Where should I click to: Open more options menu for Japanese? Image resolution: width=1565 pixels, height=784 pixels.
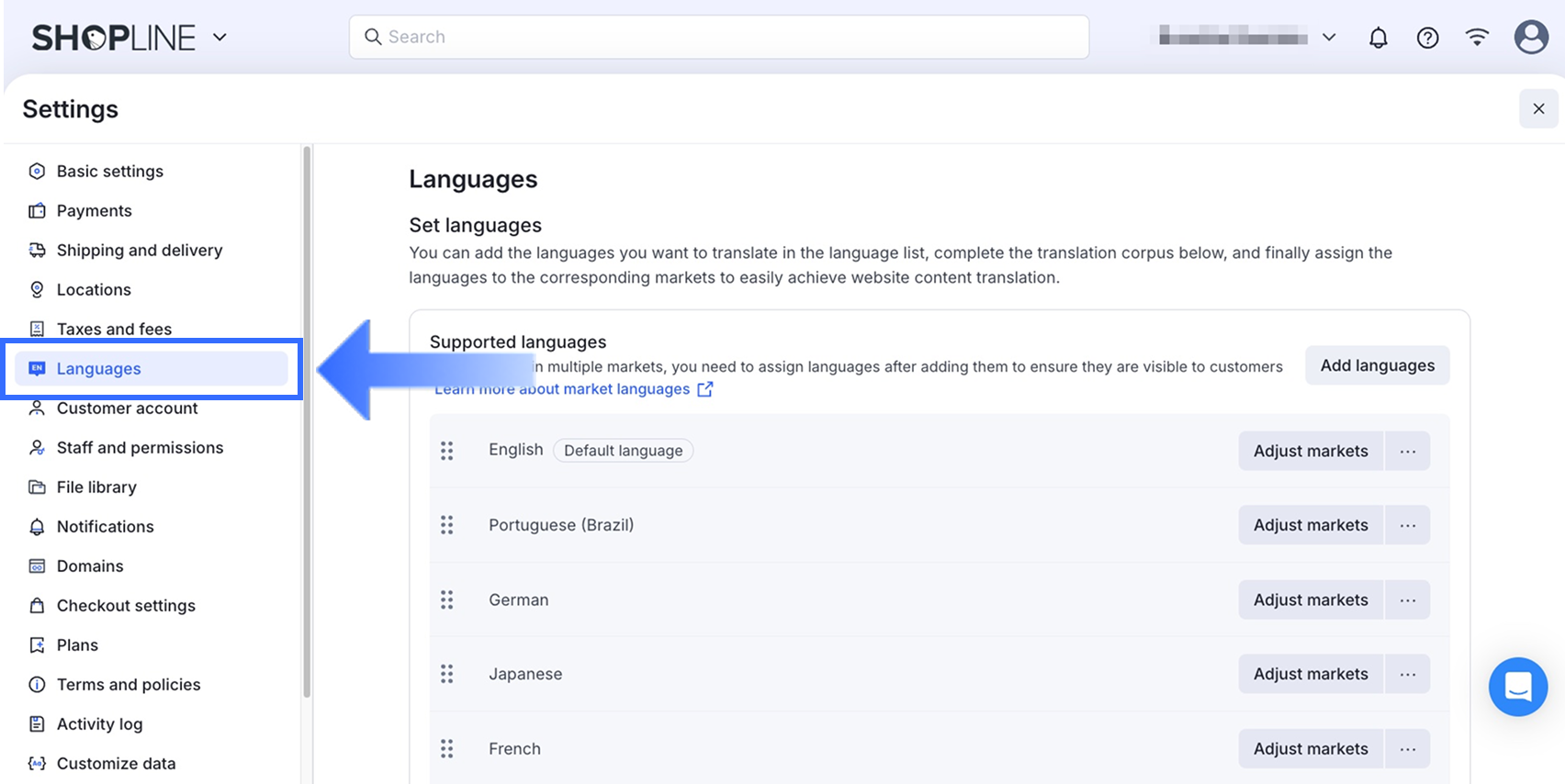click(1407, 674)
